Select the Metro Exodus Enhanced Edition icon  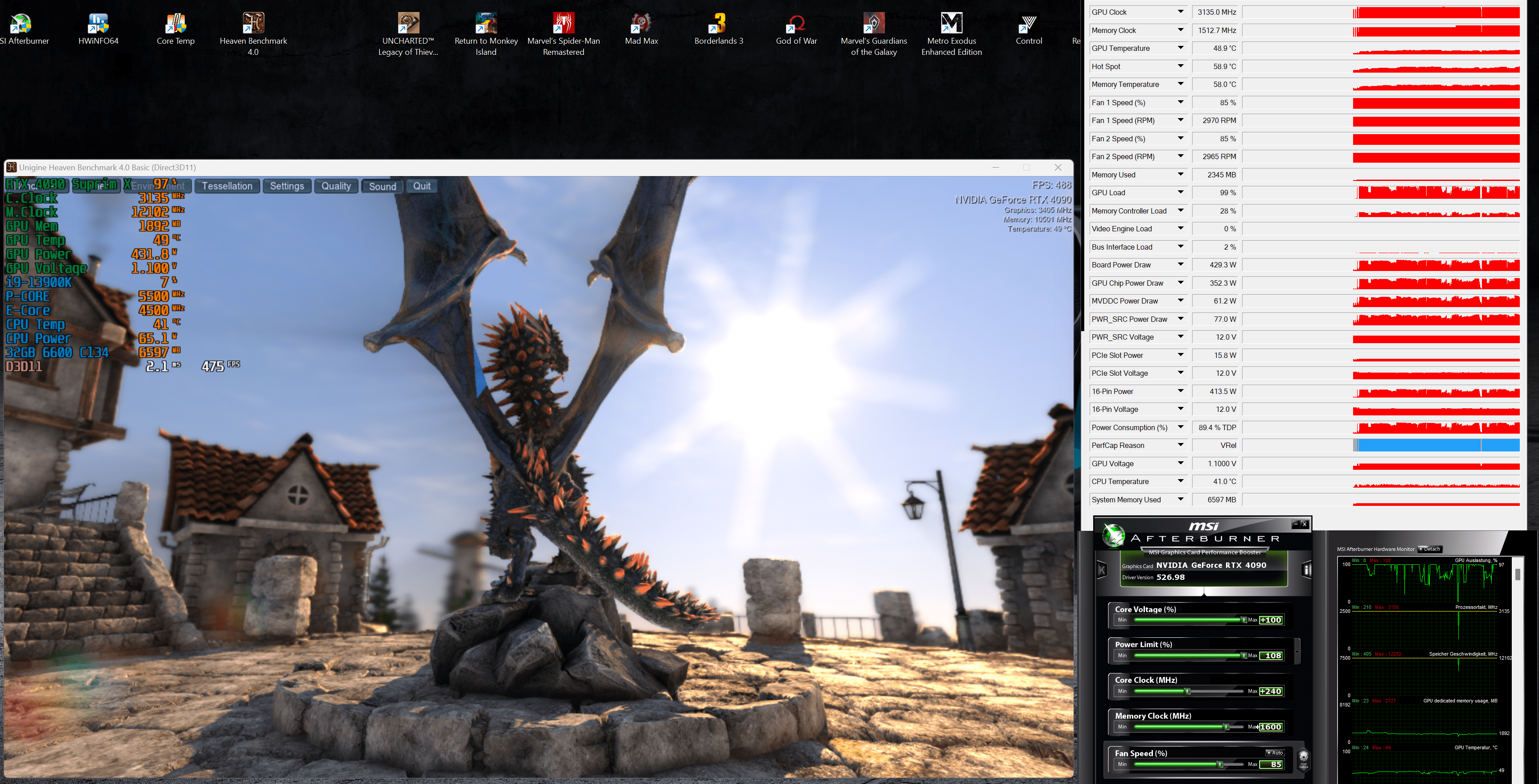tap(952, 34)
